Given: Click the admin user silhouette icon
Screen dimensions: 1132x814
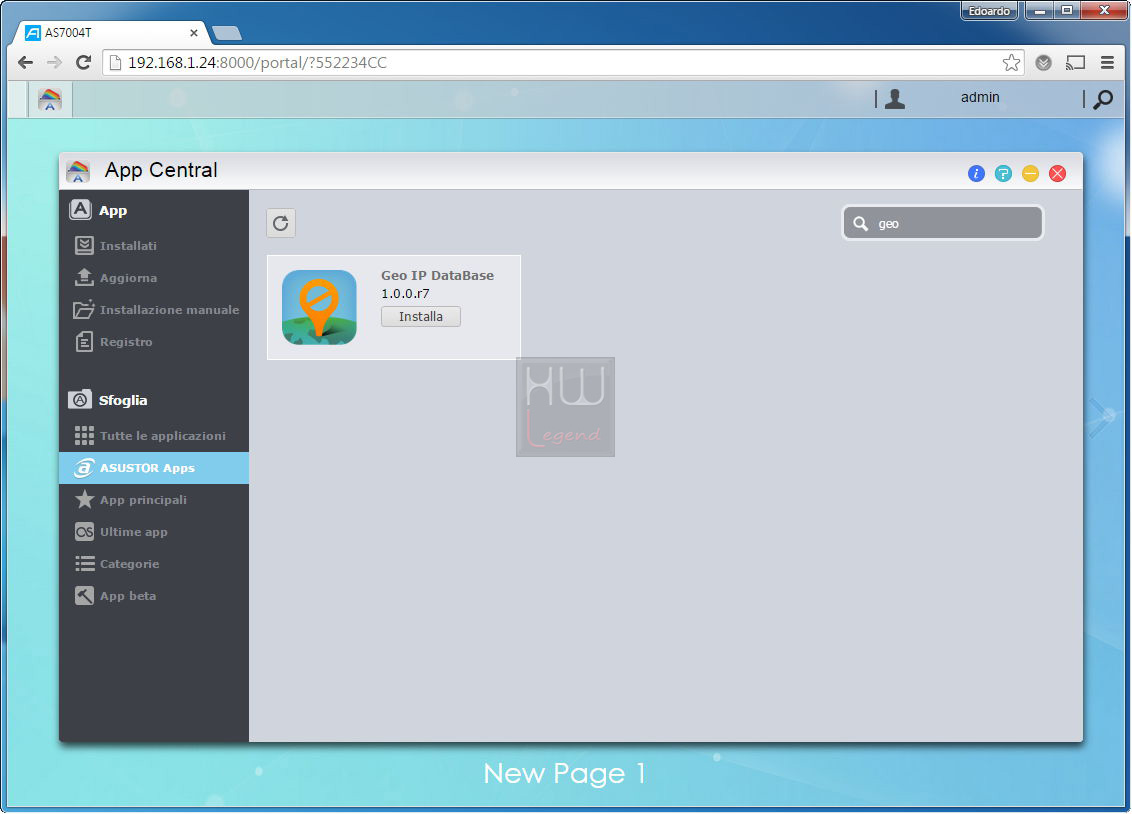Looking at the screenshot, I should tap(894, 99).
